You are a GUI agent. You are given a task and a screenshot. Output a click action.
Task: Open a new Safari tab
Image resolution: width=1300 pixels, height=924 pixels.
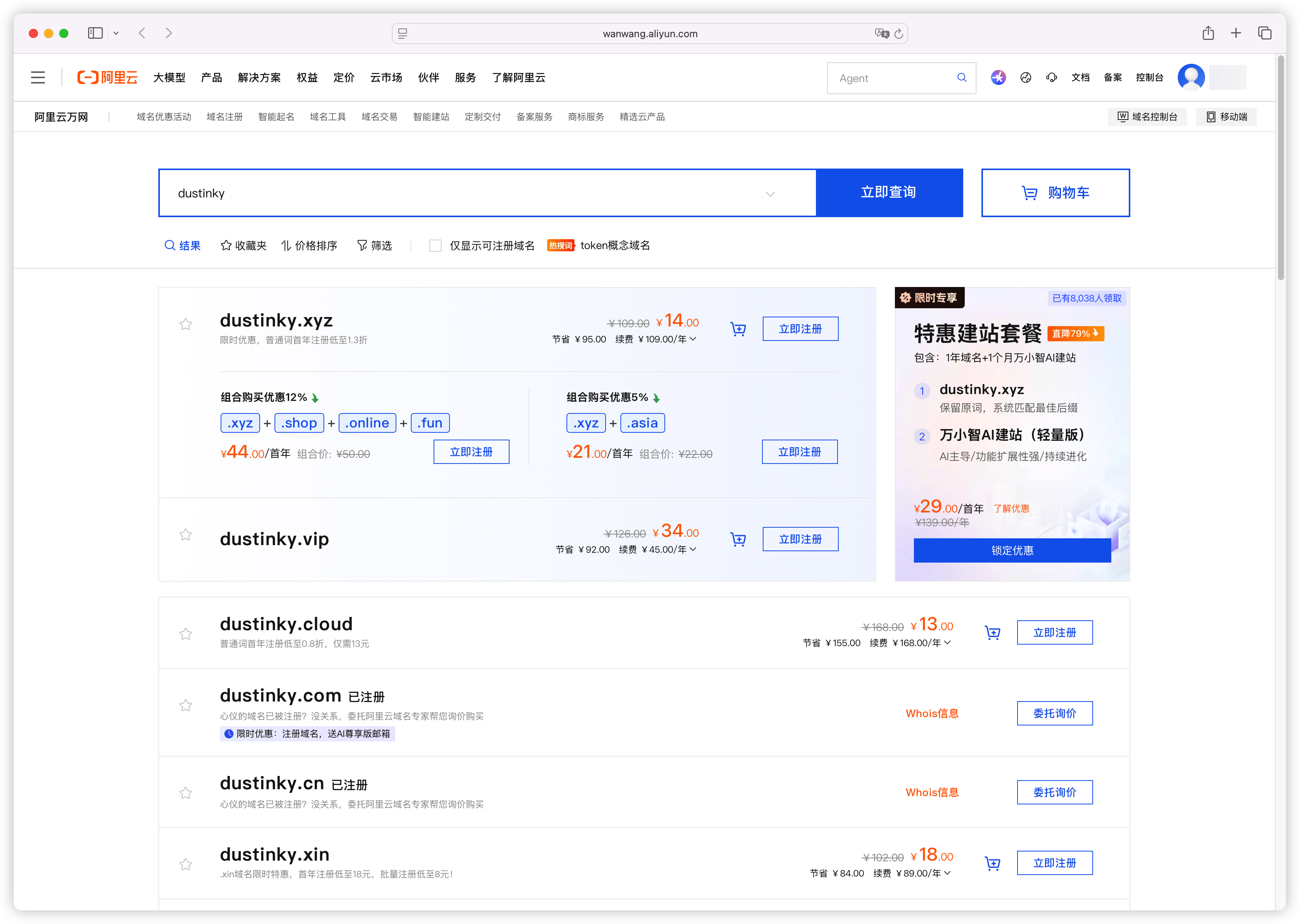point(1236,33)
